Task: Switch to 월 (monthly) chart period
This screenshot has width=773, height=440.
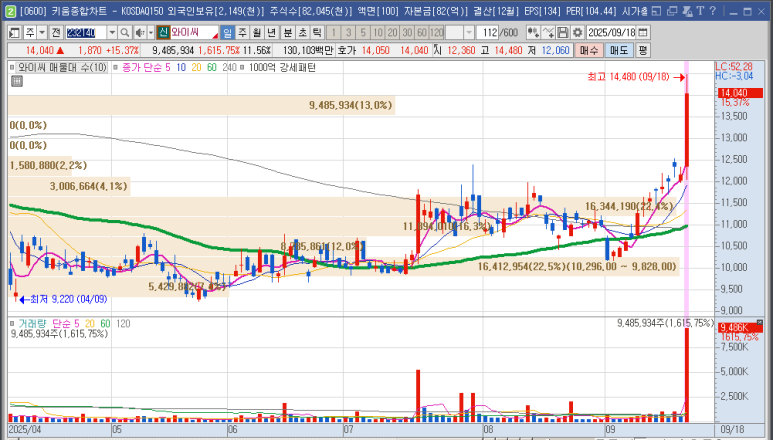Action: pyautogui.click(x=257, y=32)
